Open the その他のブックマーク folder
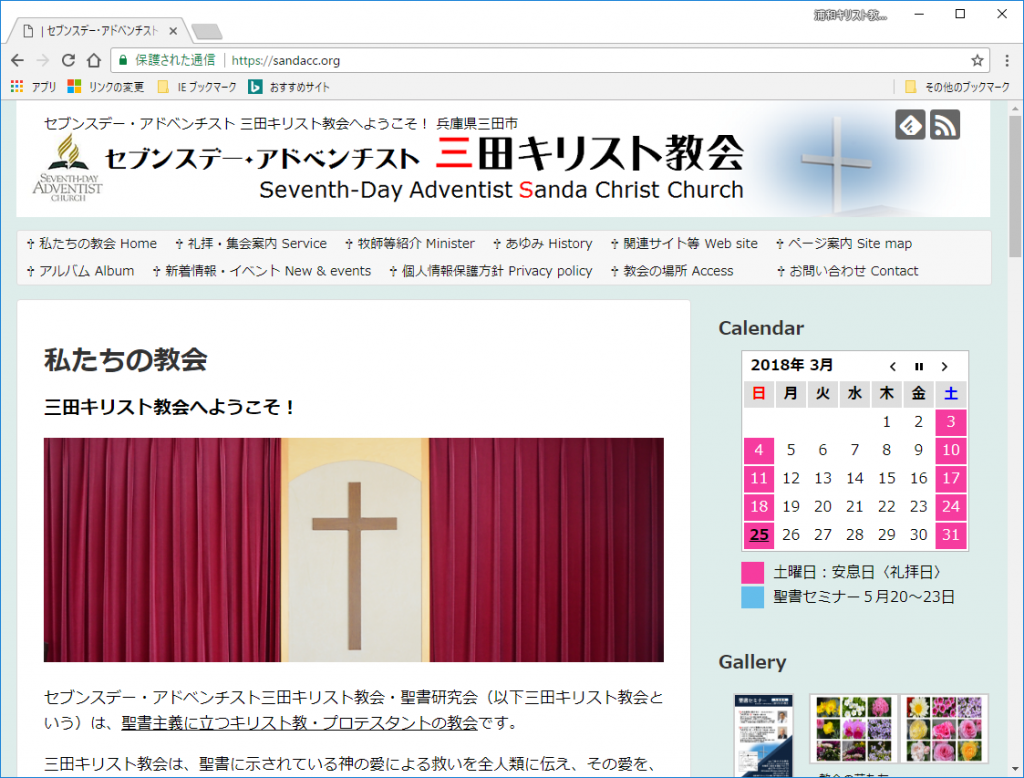Image resolution: width=1024 pixels, height=778 pixels. pyautogui.click(x=957, y=87)
